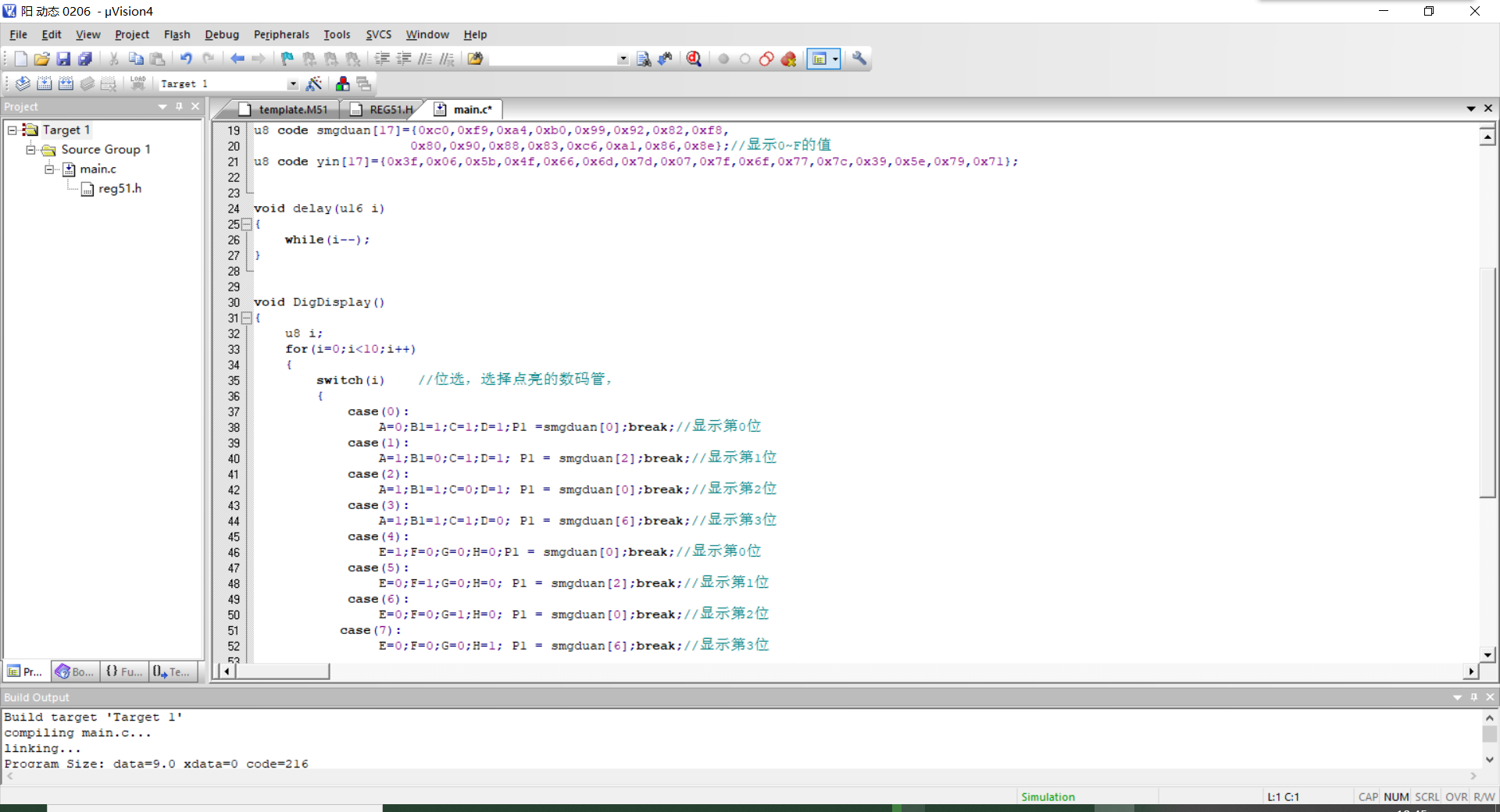Fold the DigDisplay function at line 31
The height and width of the screenshot is (812, 1500).
247,318
